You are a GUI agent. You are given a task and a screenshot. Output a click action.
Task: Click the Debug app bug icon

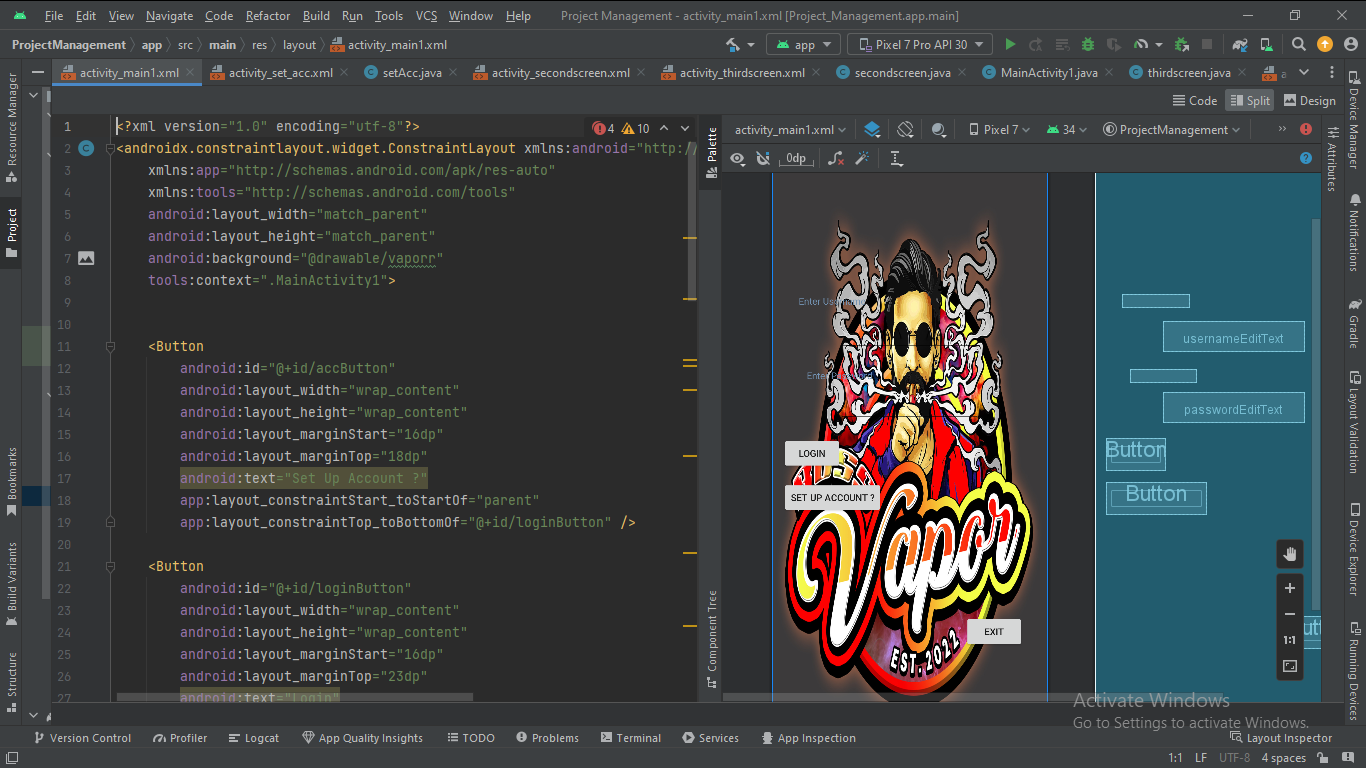(x=1087, y=44)
